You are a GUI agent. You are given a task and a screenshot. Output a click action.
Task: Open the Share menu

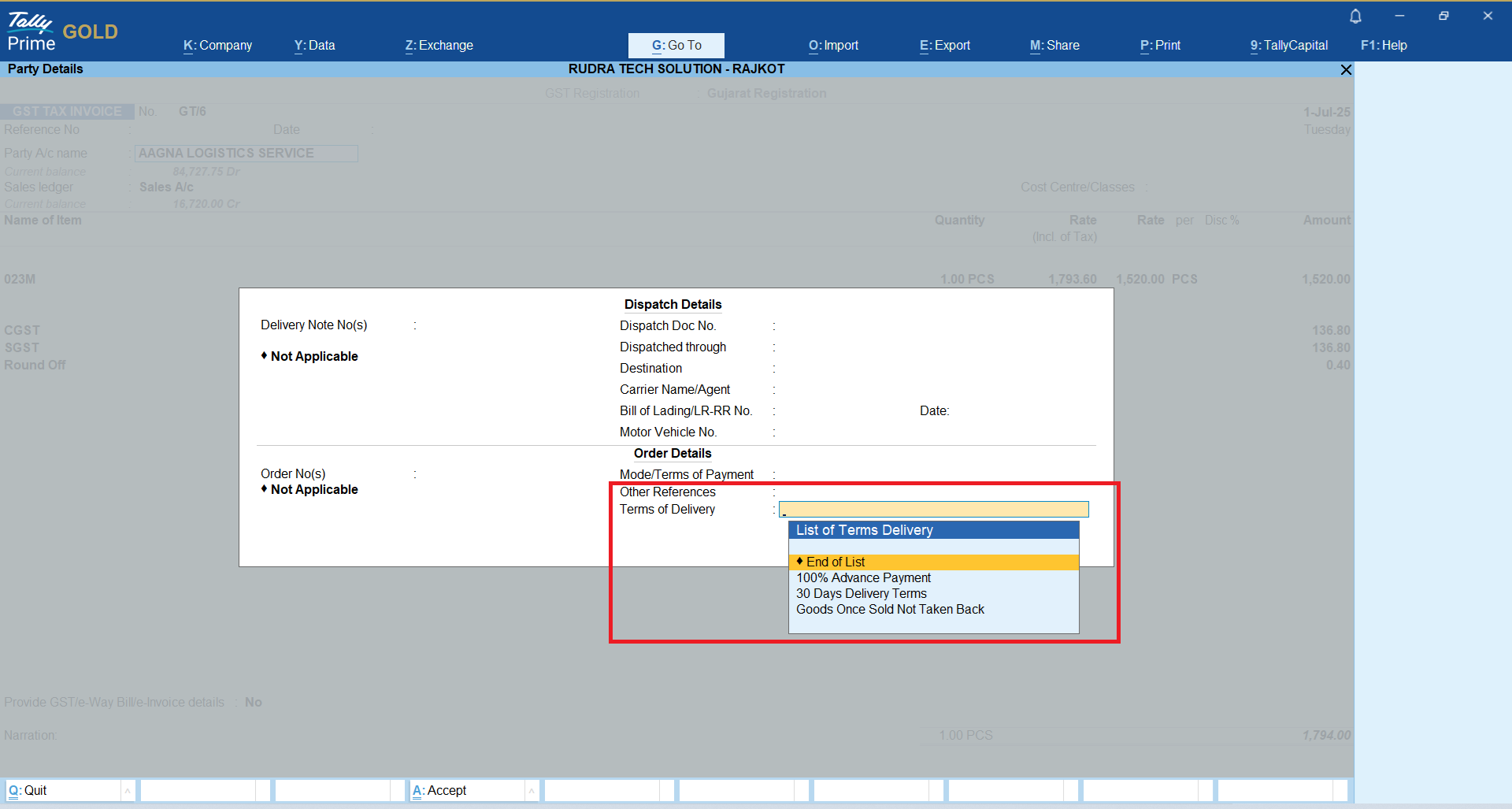pos(1054,46)
